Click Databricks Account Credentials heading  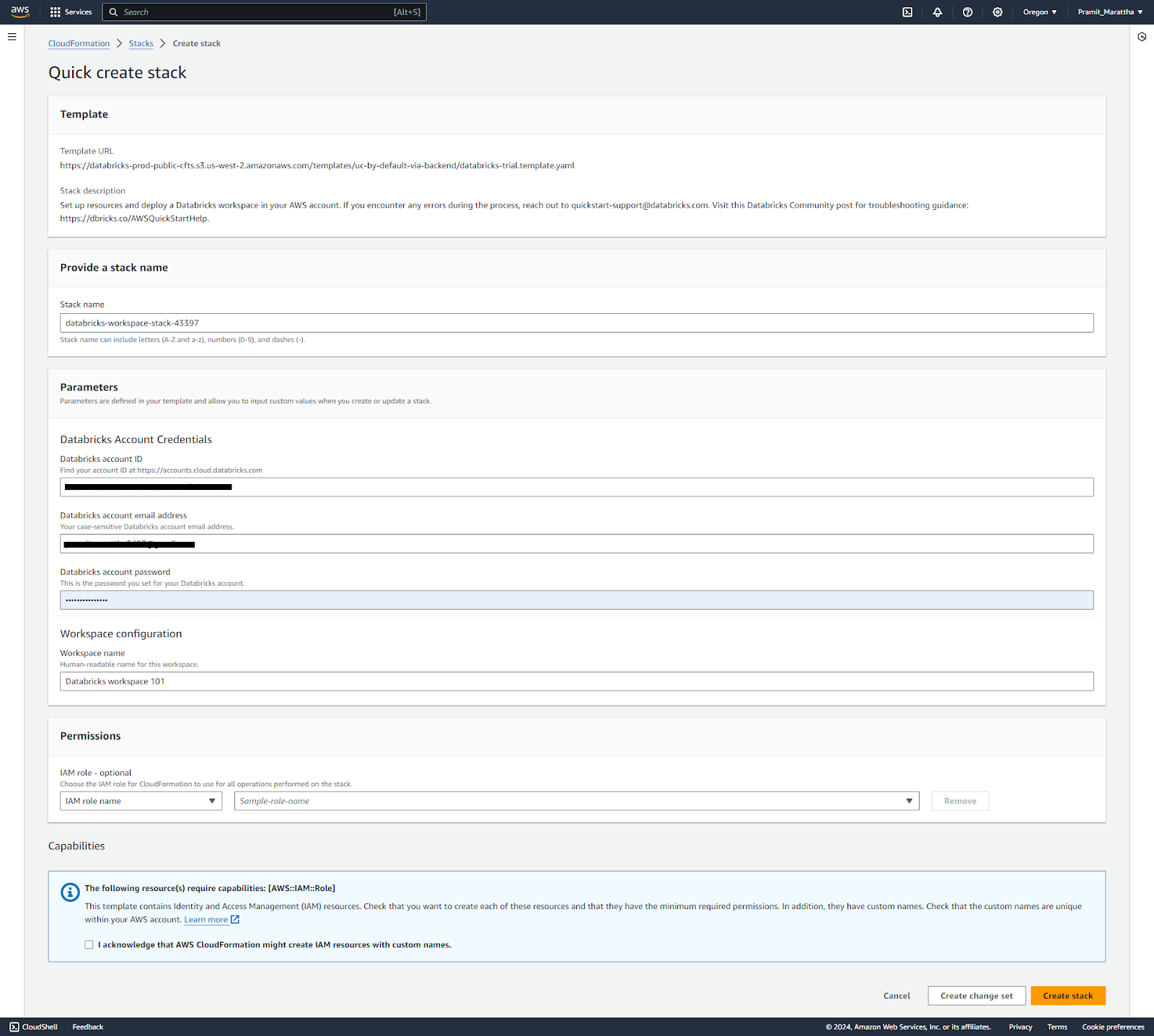point(136,439)
